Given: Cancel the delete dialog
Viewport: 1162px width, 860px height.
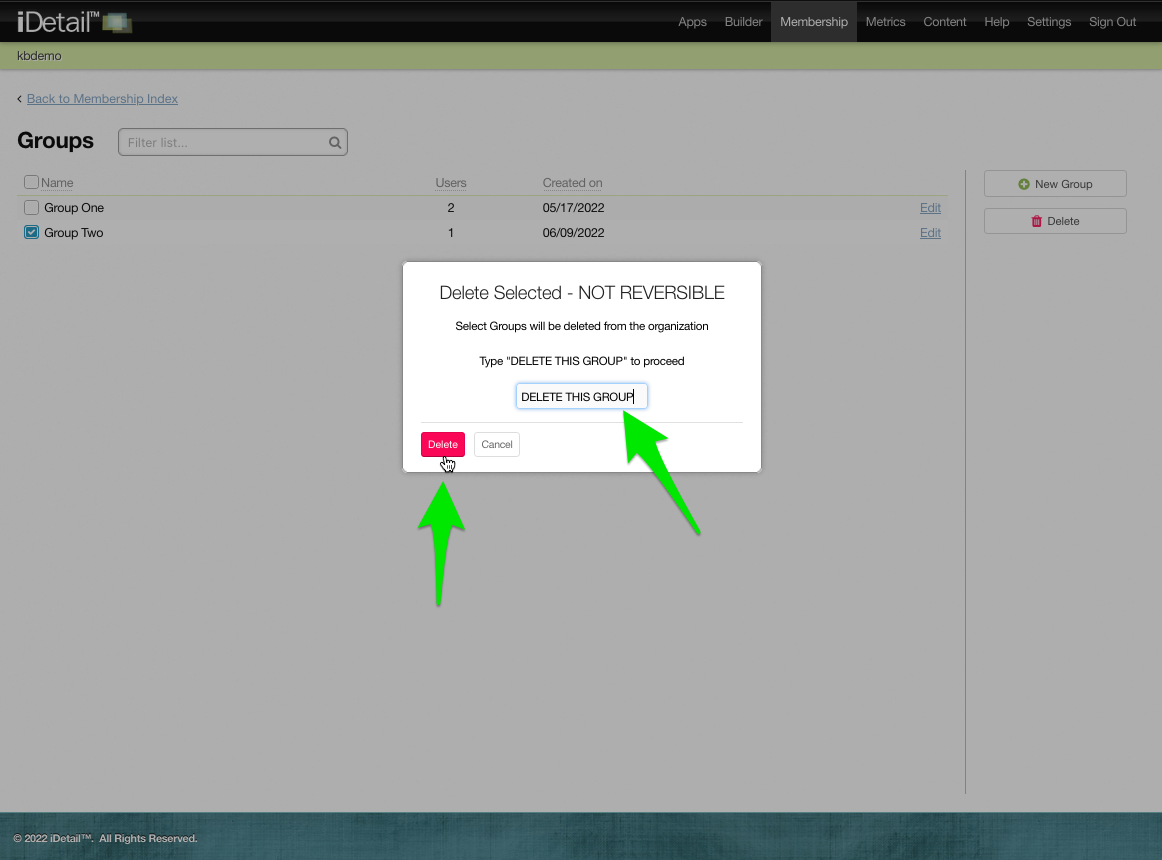Looking at the screenshot, I should [497, 444].
